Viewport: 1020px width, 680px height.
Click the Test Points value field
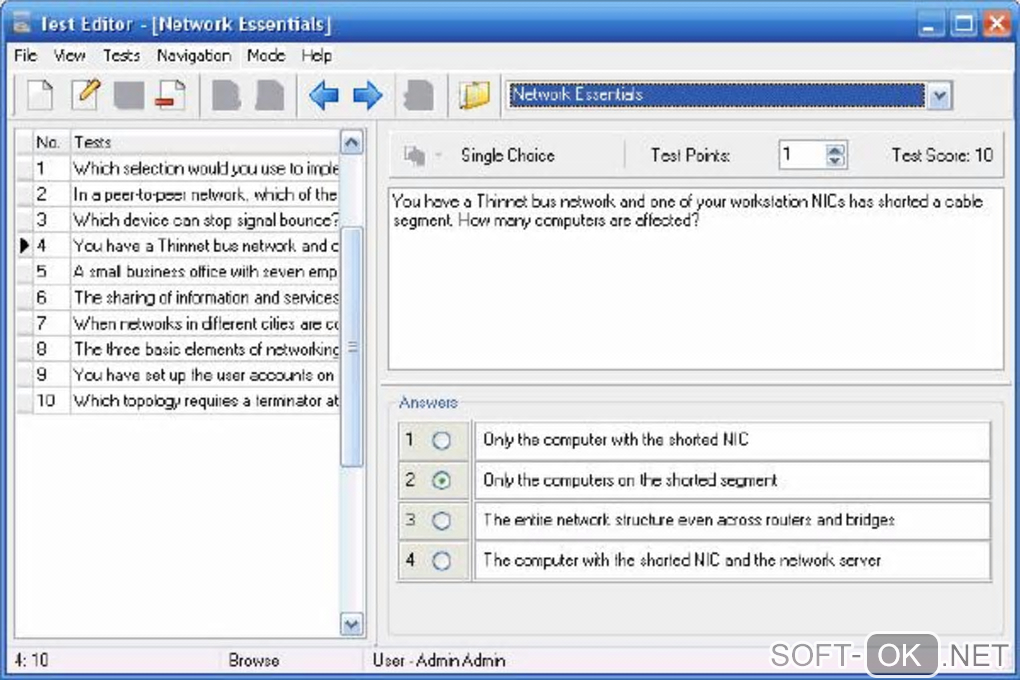803,155
